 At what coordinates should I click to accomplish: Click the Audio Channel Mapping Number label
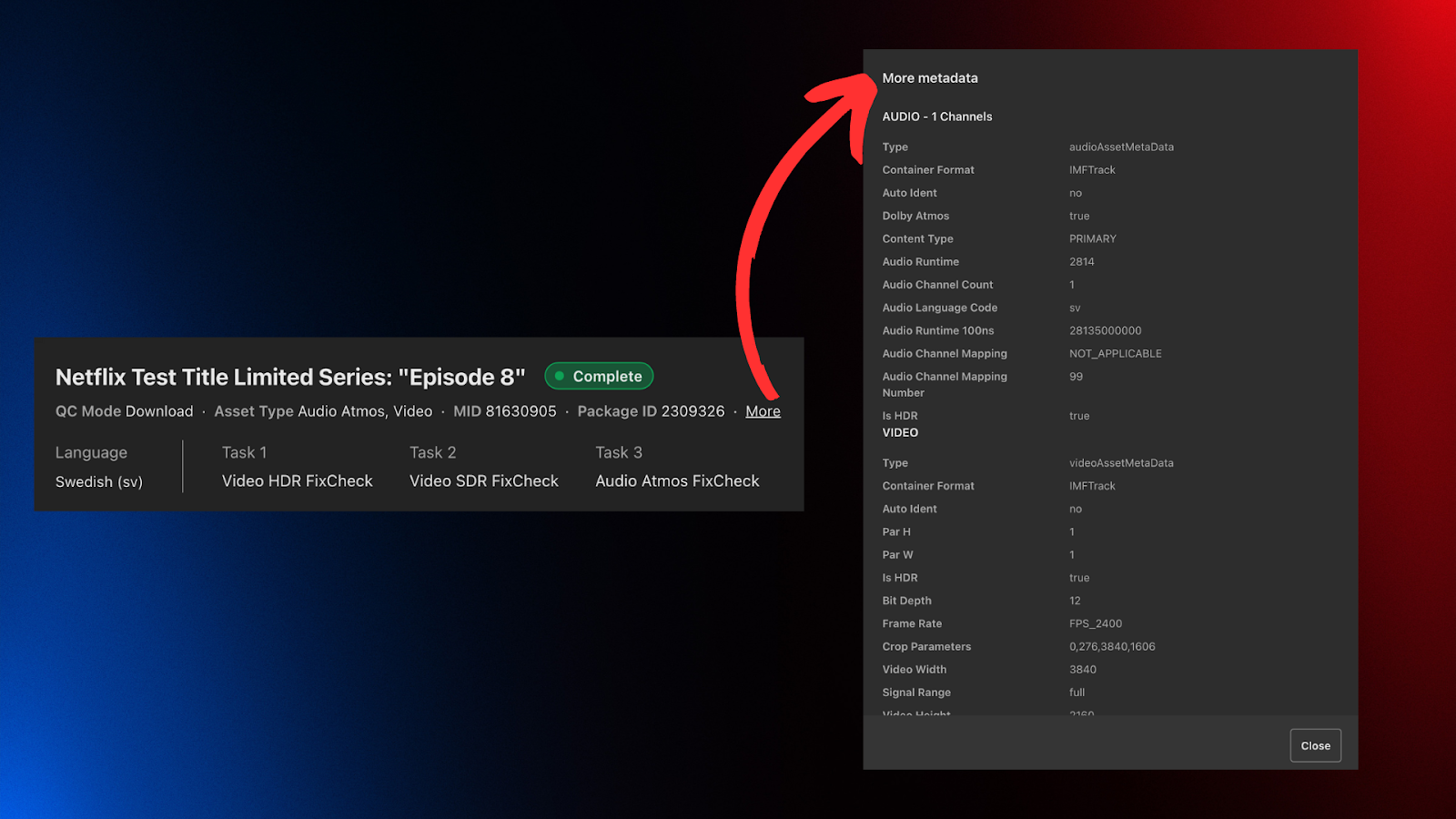point(945,384)
